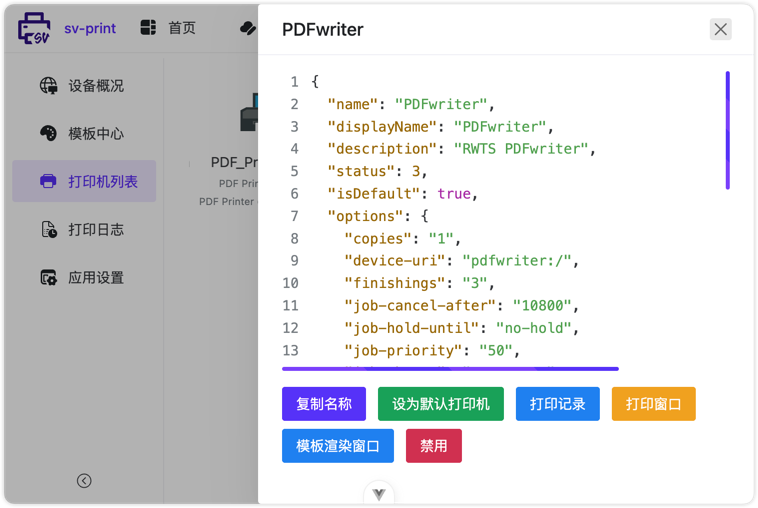Image resolution: width=758 pixels, height=508 pixels.
Task: Click the 设备概况 globe icon
Action: click(x=48, y=86)
